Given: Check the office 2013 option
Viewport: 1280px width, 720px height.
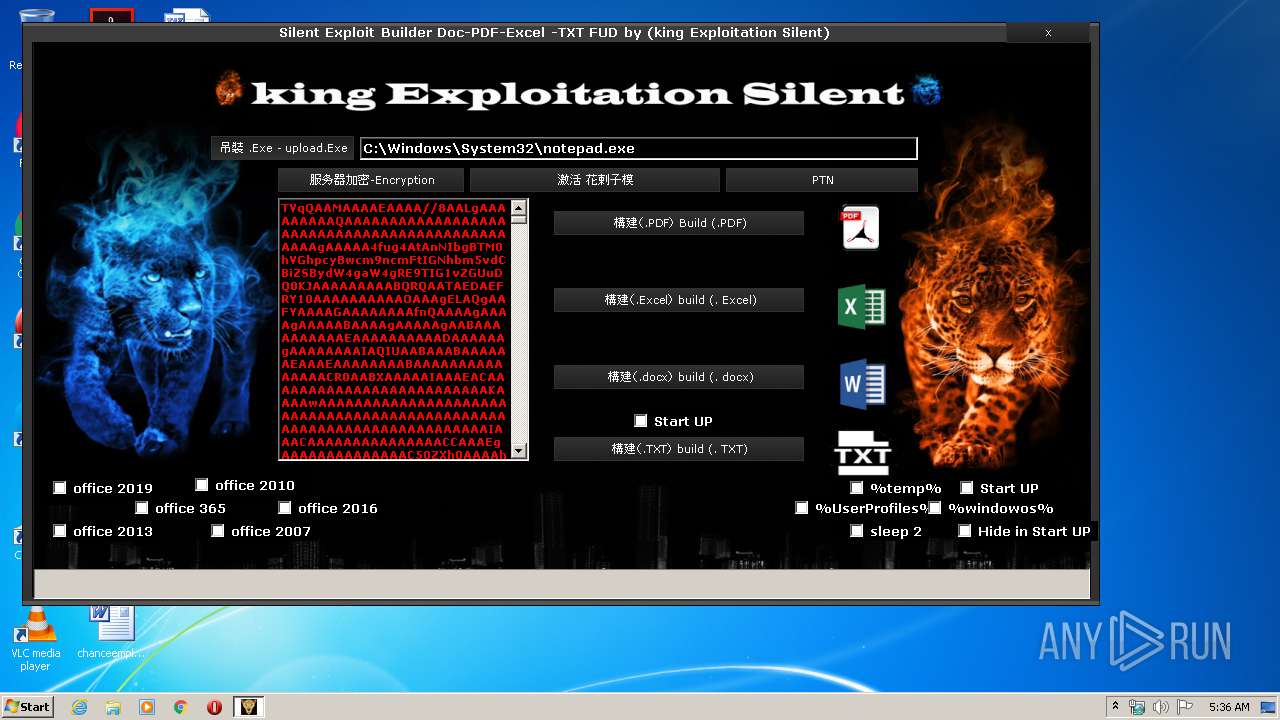Looking at the screenshot, I should pos(60,531).
